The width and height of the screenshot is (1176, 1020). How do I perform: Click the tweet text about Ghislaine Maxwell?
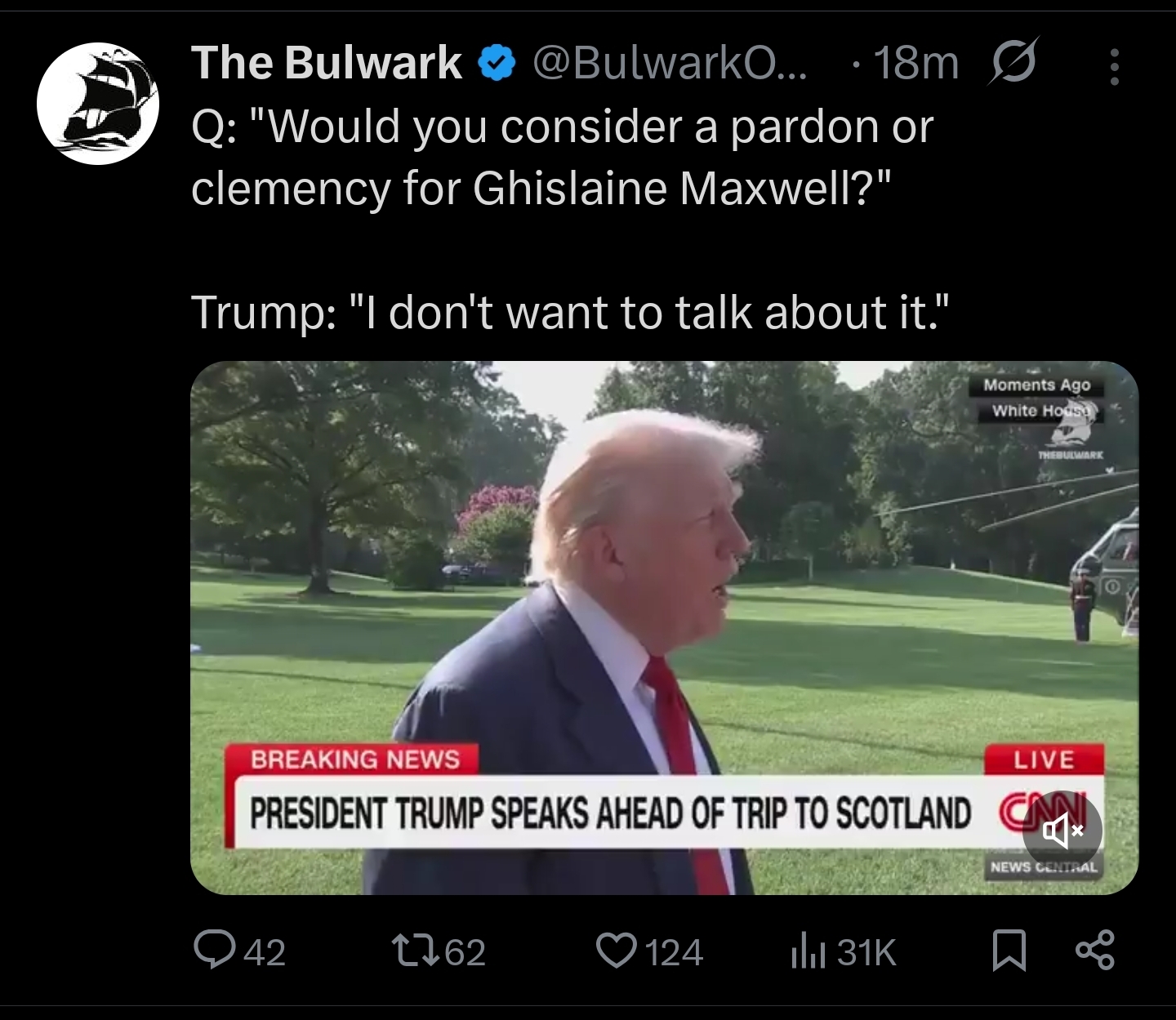click(x=563, y=219)
